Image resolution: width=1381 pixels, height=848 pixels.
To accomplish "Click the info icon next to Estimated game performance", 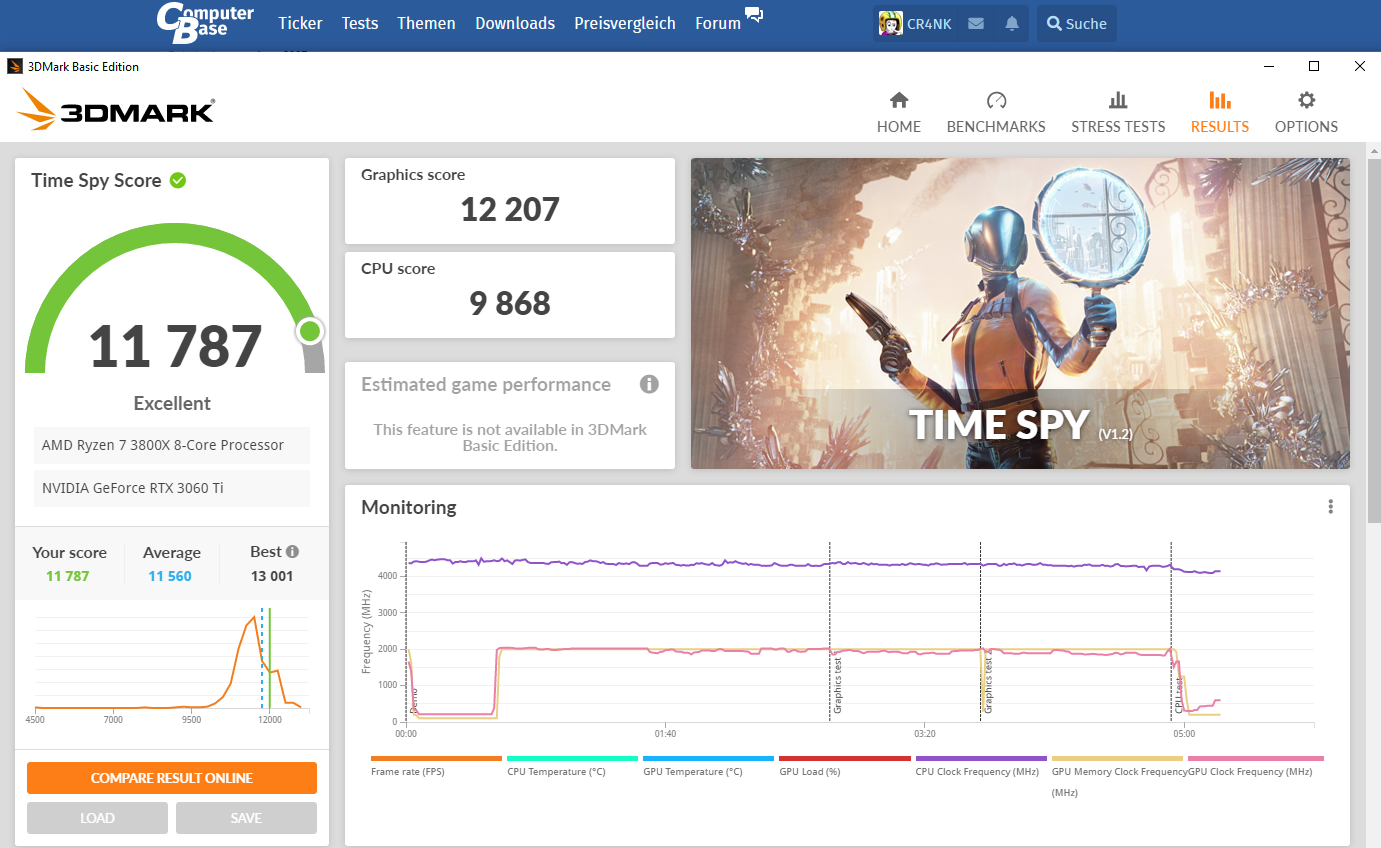I will (x=649, y=384).
